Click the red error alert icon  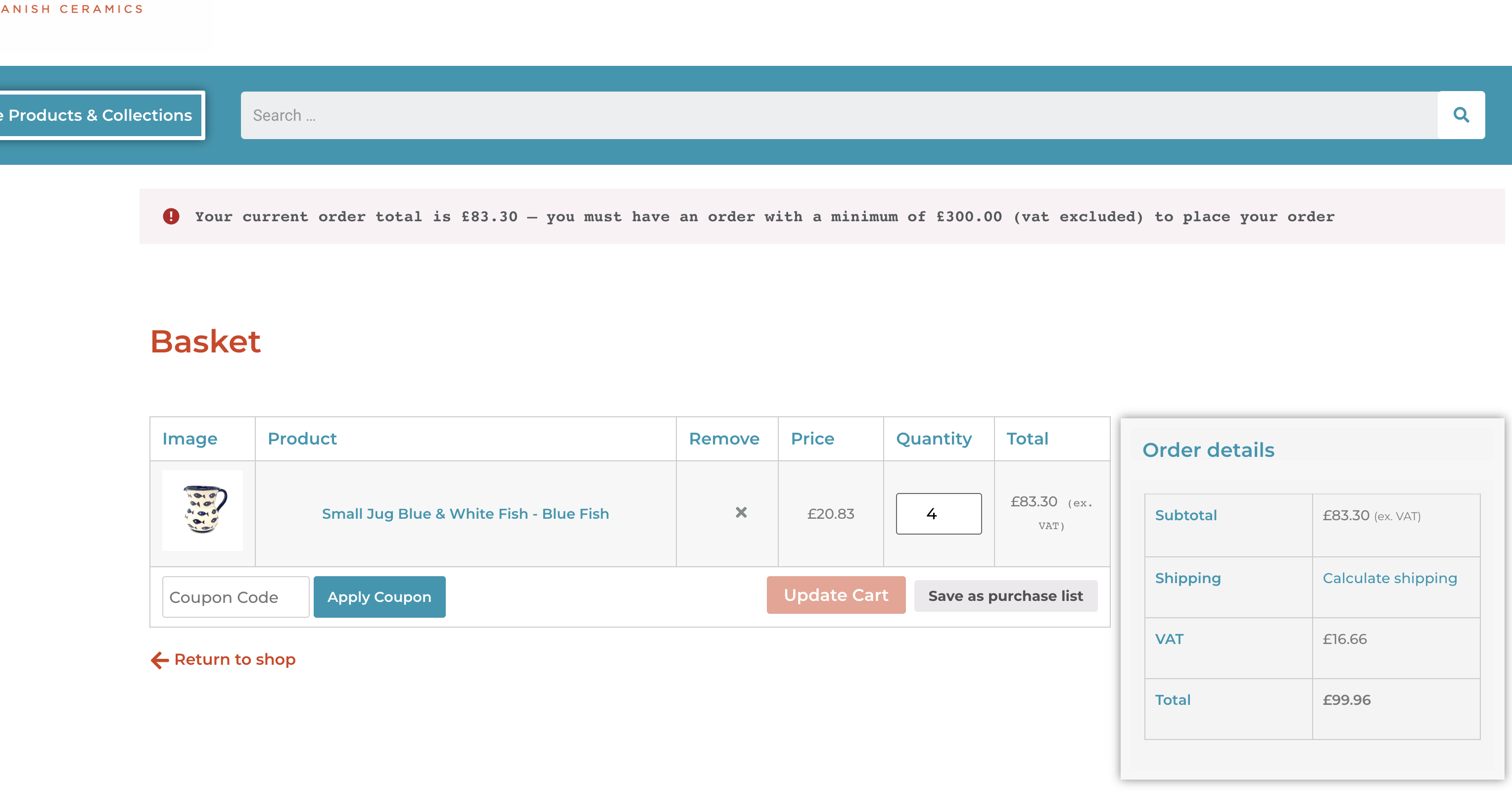[x=171, y=217]
